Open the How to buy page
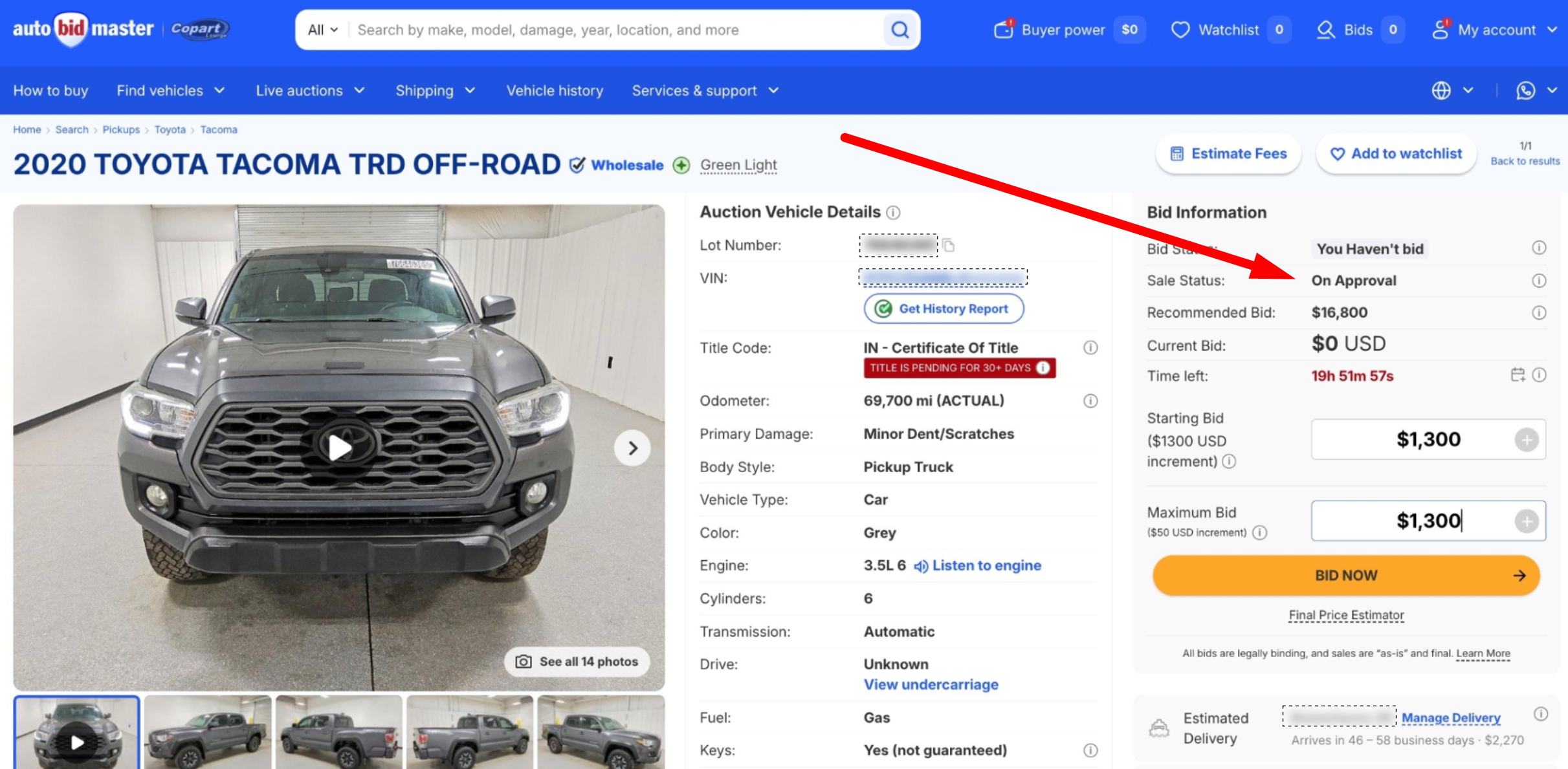This screenshot has width=1568, height=769. (50, 91)
